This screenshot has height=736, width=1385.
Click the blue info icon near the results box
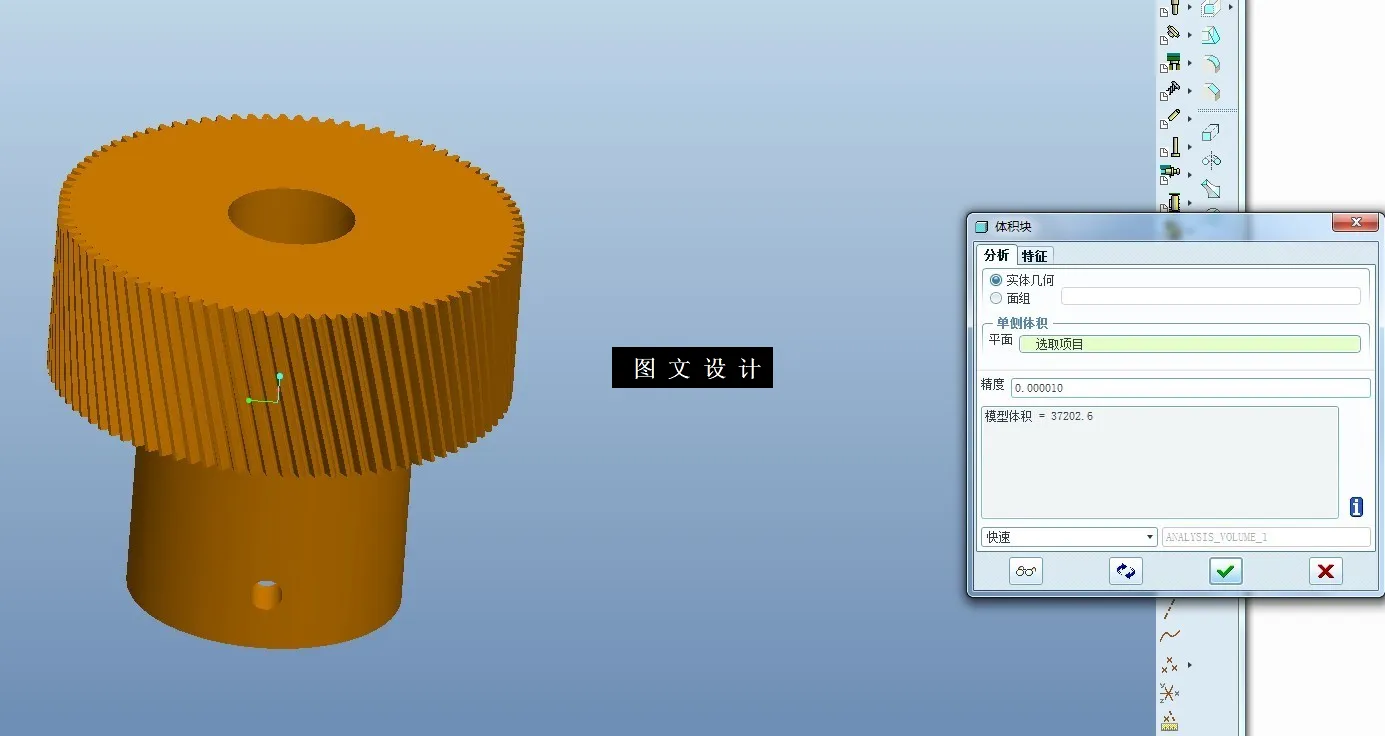click(1355, 507)
